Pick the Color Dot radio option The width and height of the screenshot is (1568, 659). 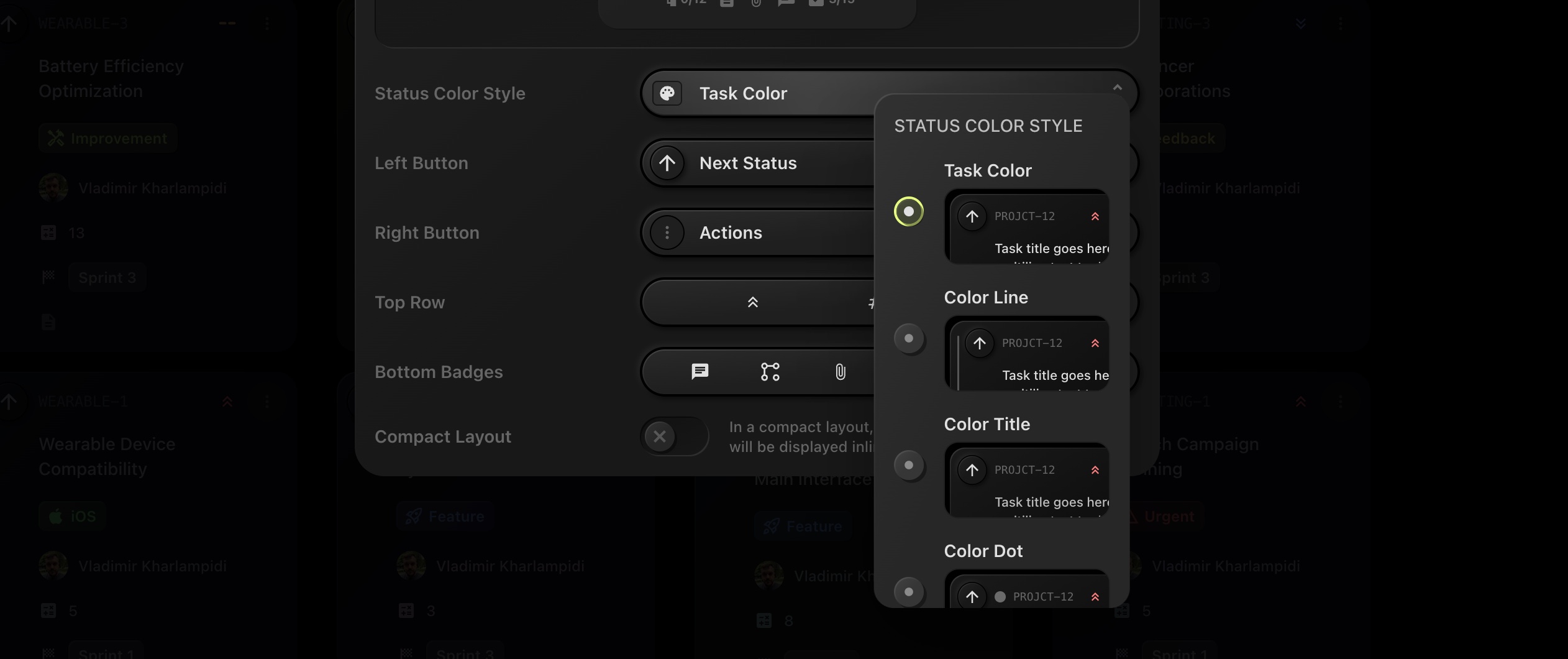pos(909,591)
